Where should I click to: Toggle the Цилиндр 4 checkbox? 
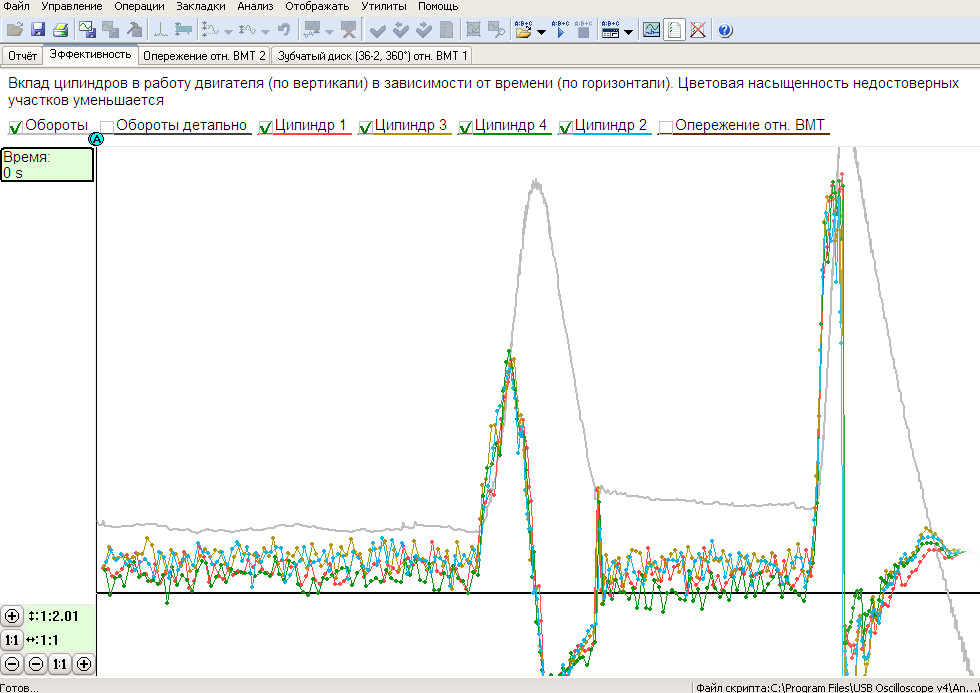(466, 127)
